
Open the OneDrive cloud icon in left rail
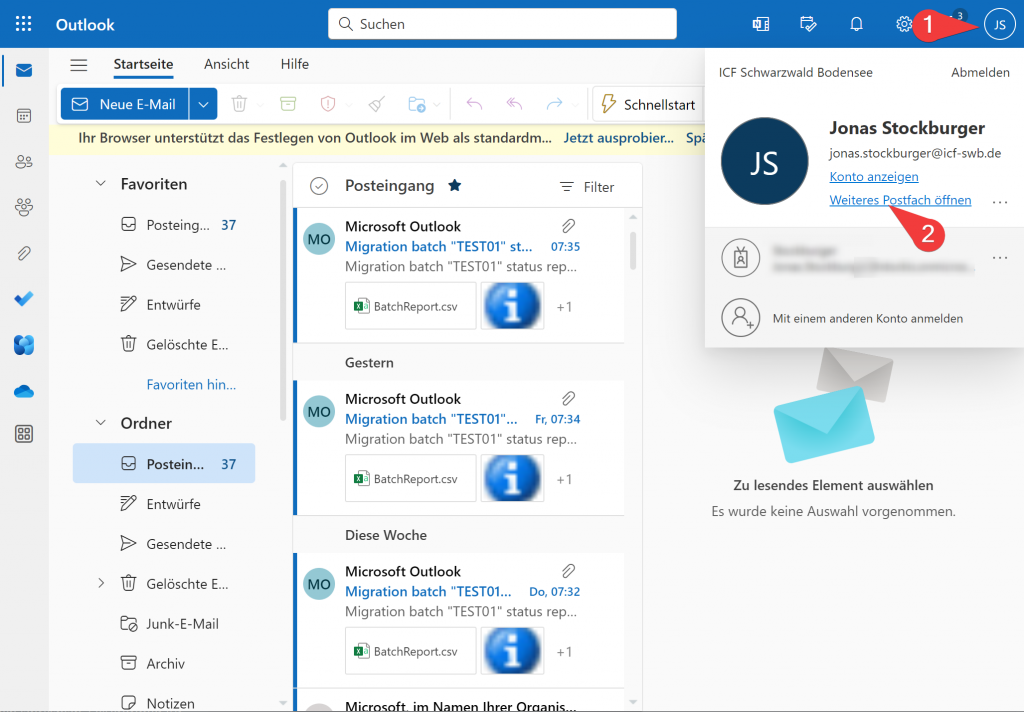pyautogui.click(x=24, y=391)
